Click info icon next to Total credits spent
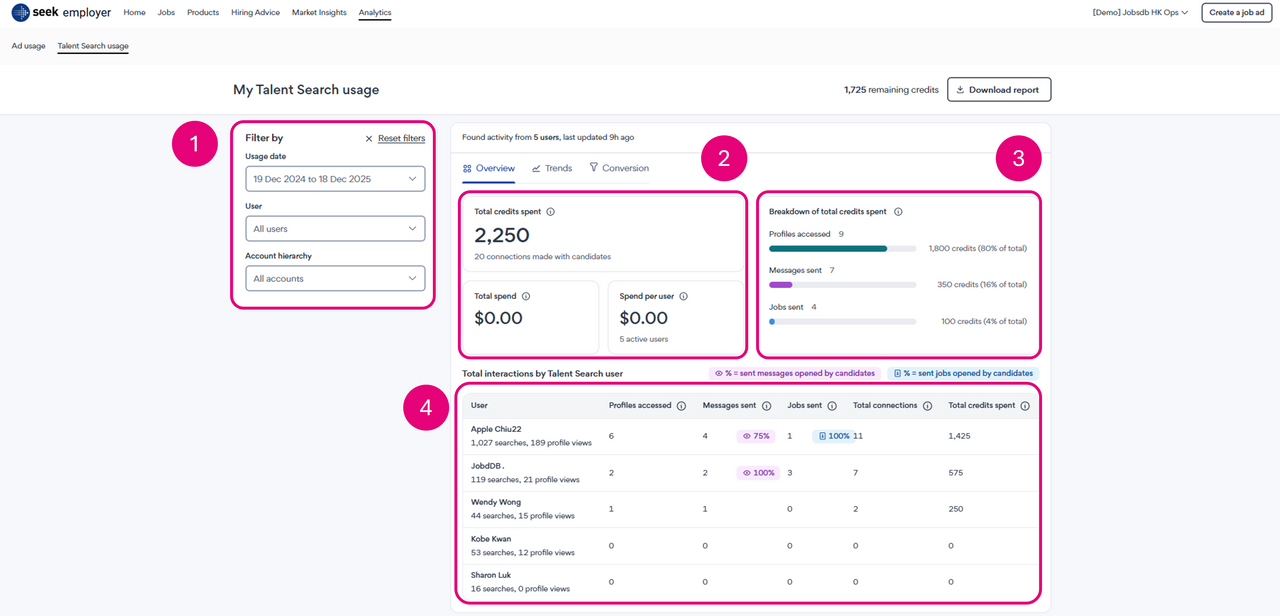The height and width of the screenshot is (616, 1280). (x=551, y=212)
